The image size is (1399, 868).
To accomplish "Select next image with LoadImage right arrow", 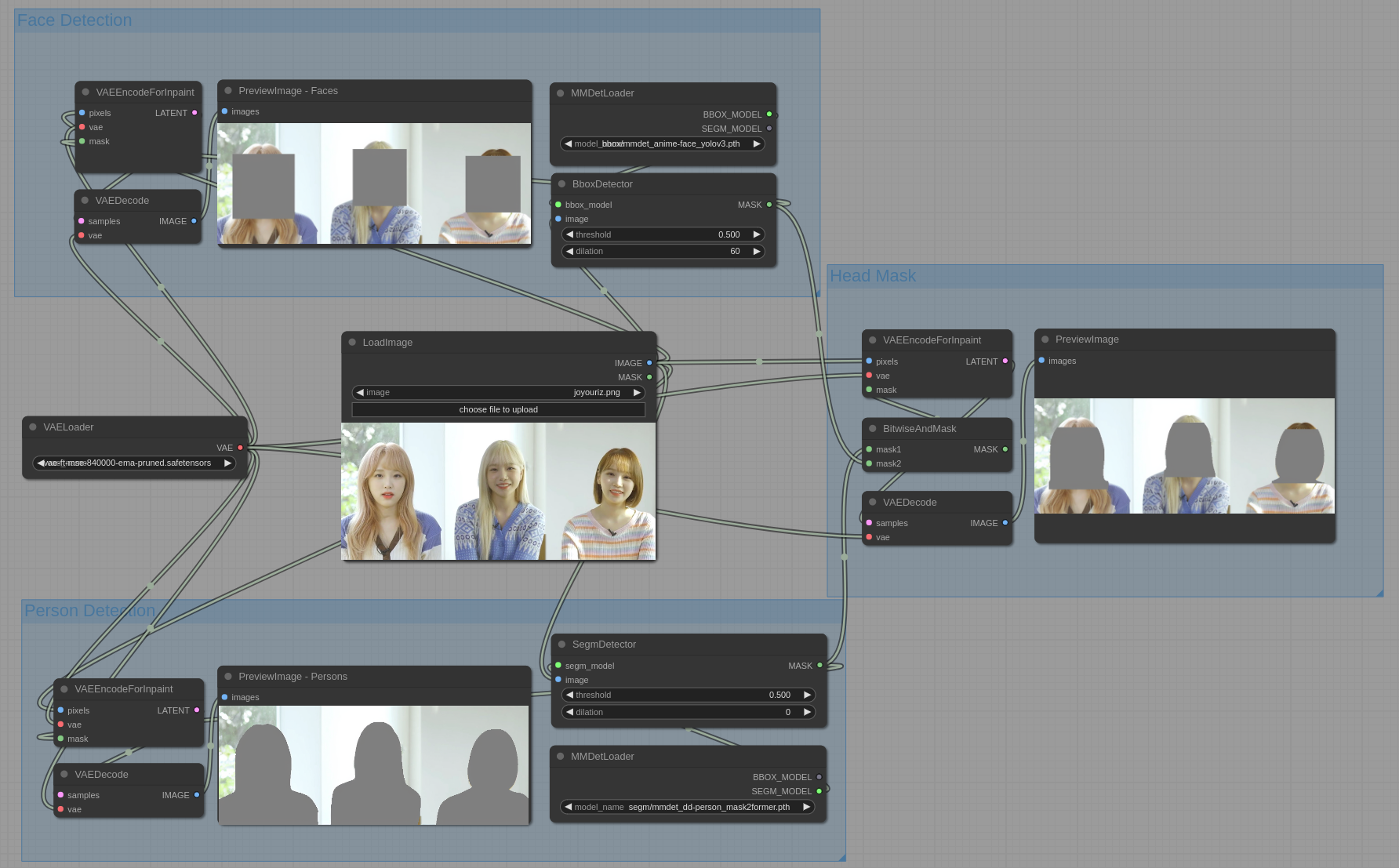I will tap(637, 393).
